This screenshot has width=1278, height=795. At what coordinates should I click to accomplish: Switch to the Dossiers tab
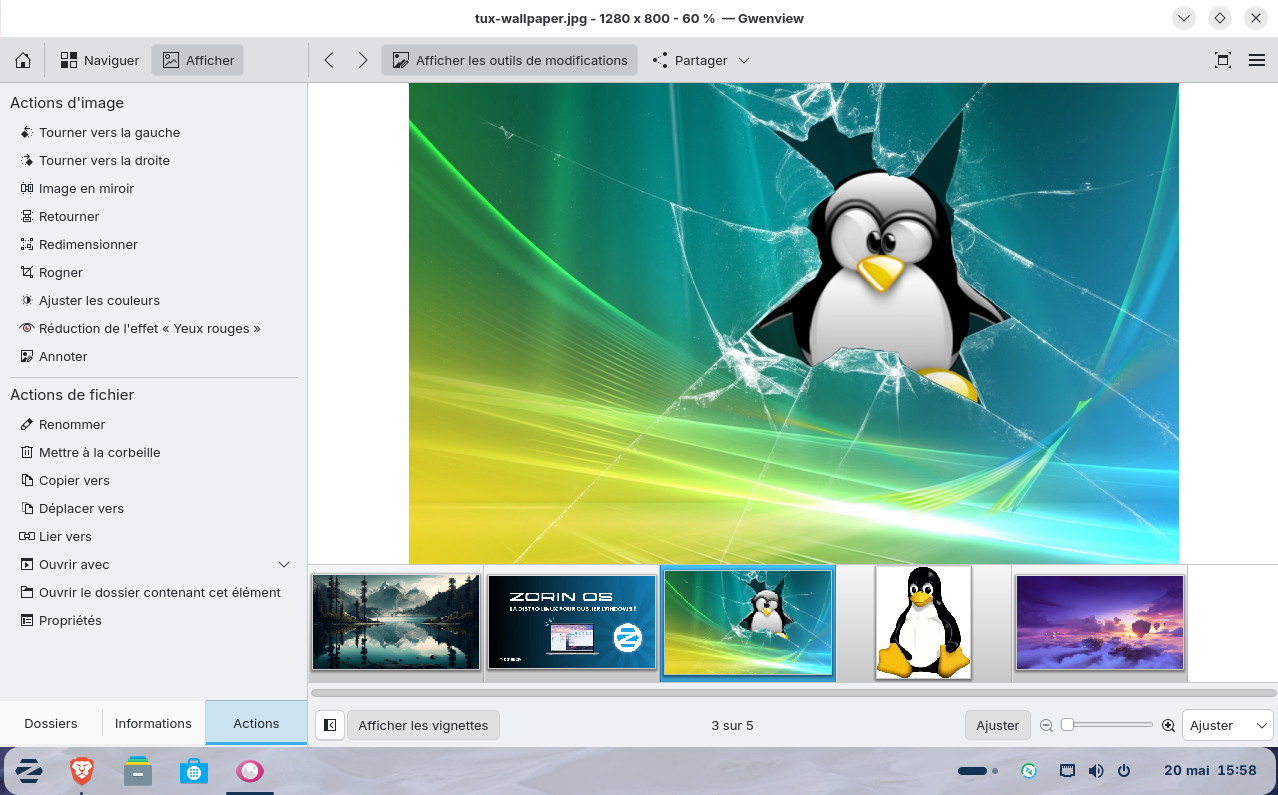[x=51, y=723]
